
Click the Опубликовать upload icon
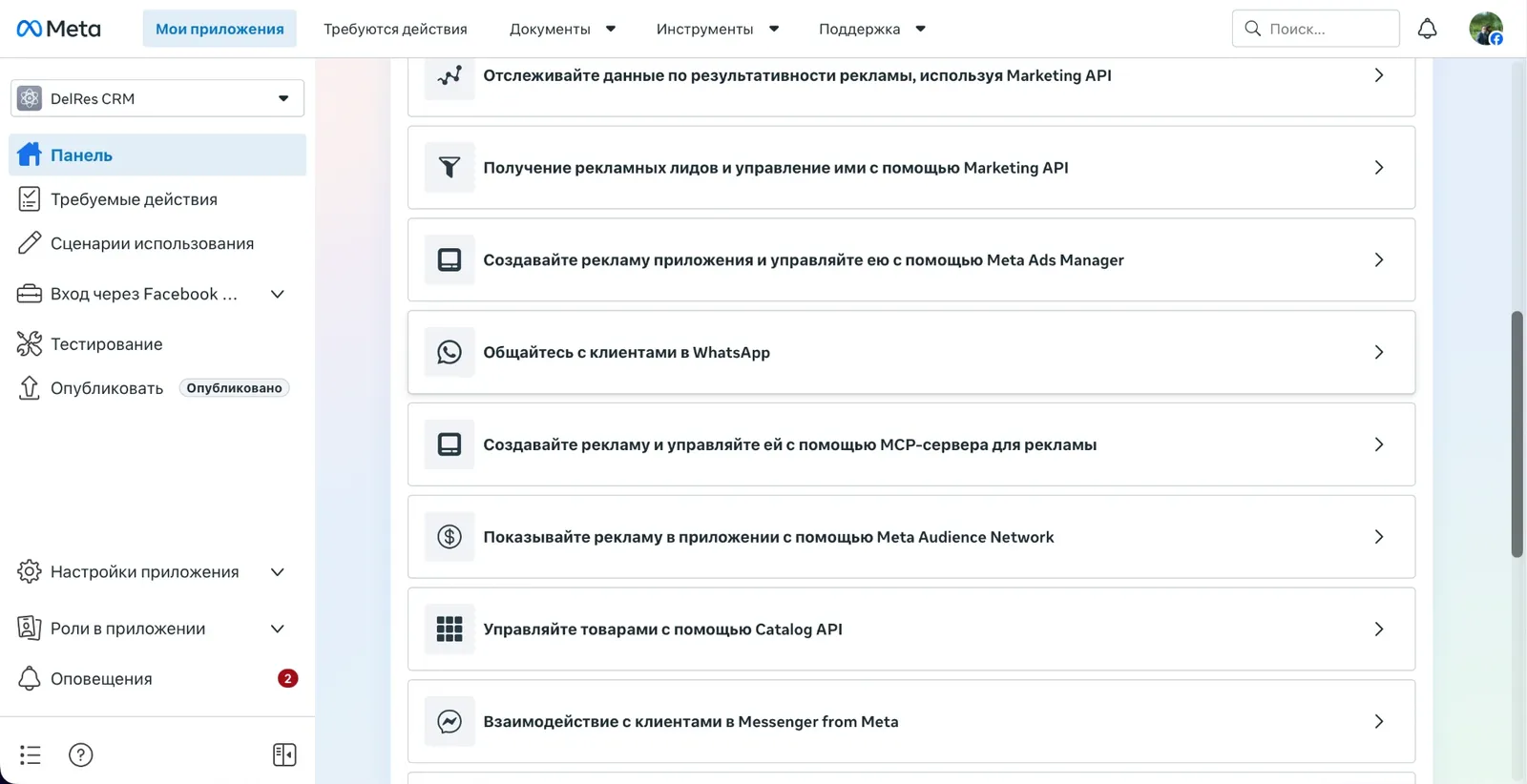point(30,388)
